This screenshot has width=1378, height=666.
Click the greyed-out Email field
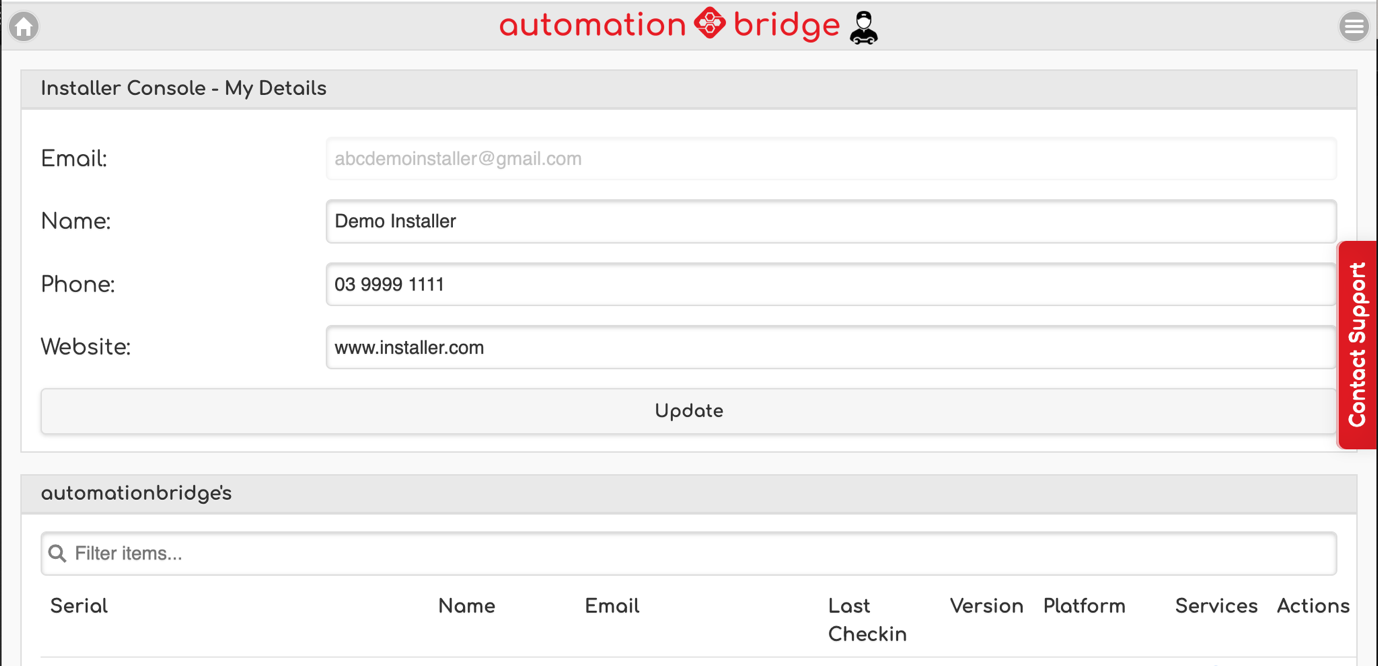point(830,159)
